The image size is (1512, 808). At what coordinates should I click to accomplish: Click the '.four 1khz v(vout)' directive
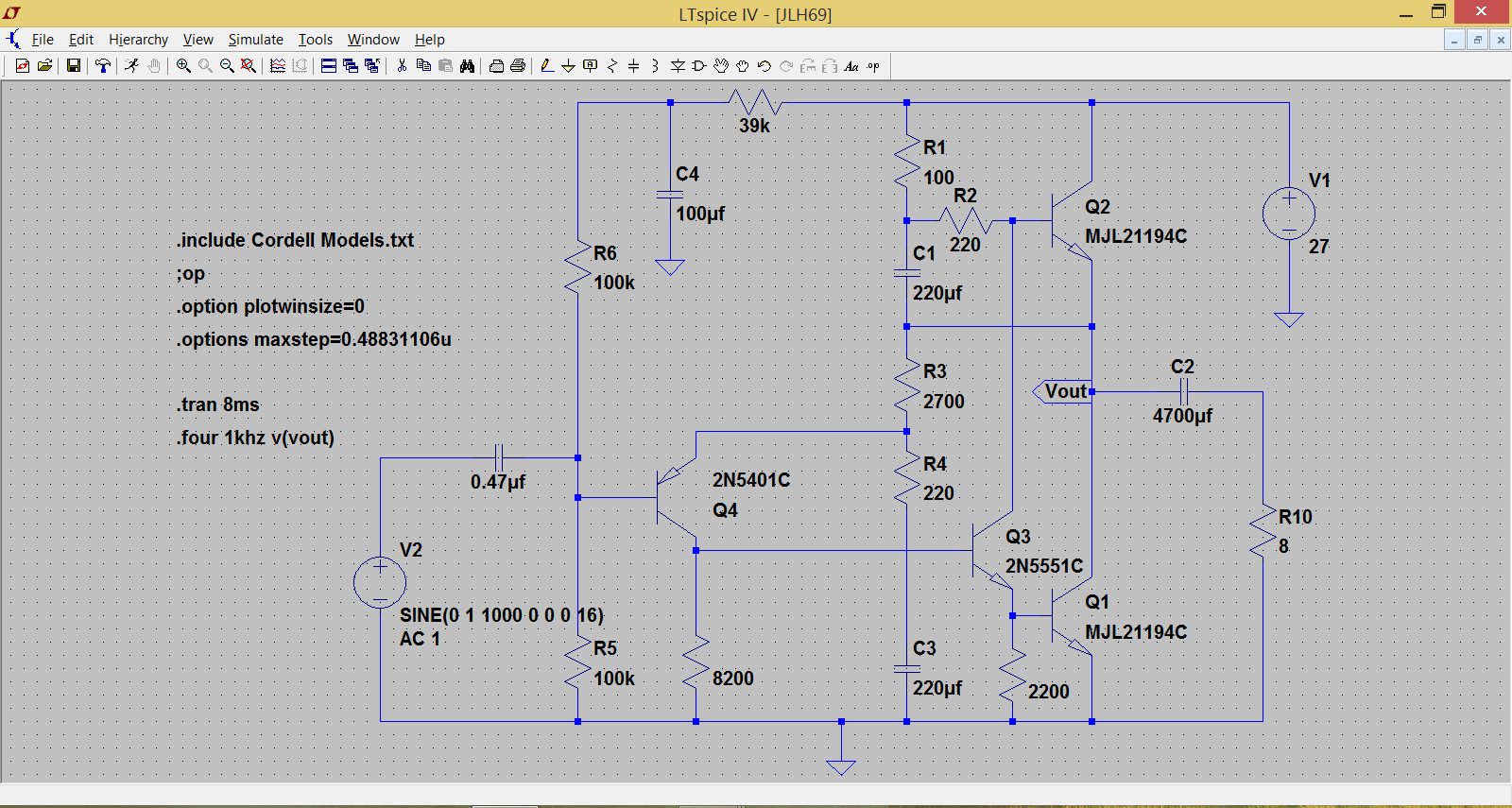point(255,438)
